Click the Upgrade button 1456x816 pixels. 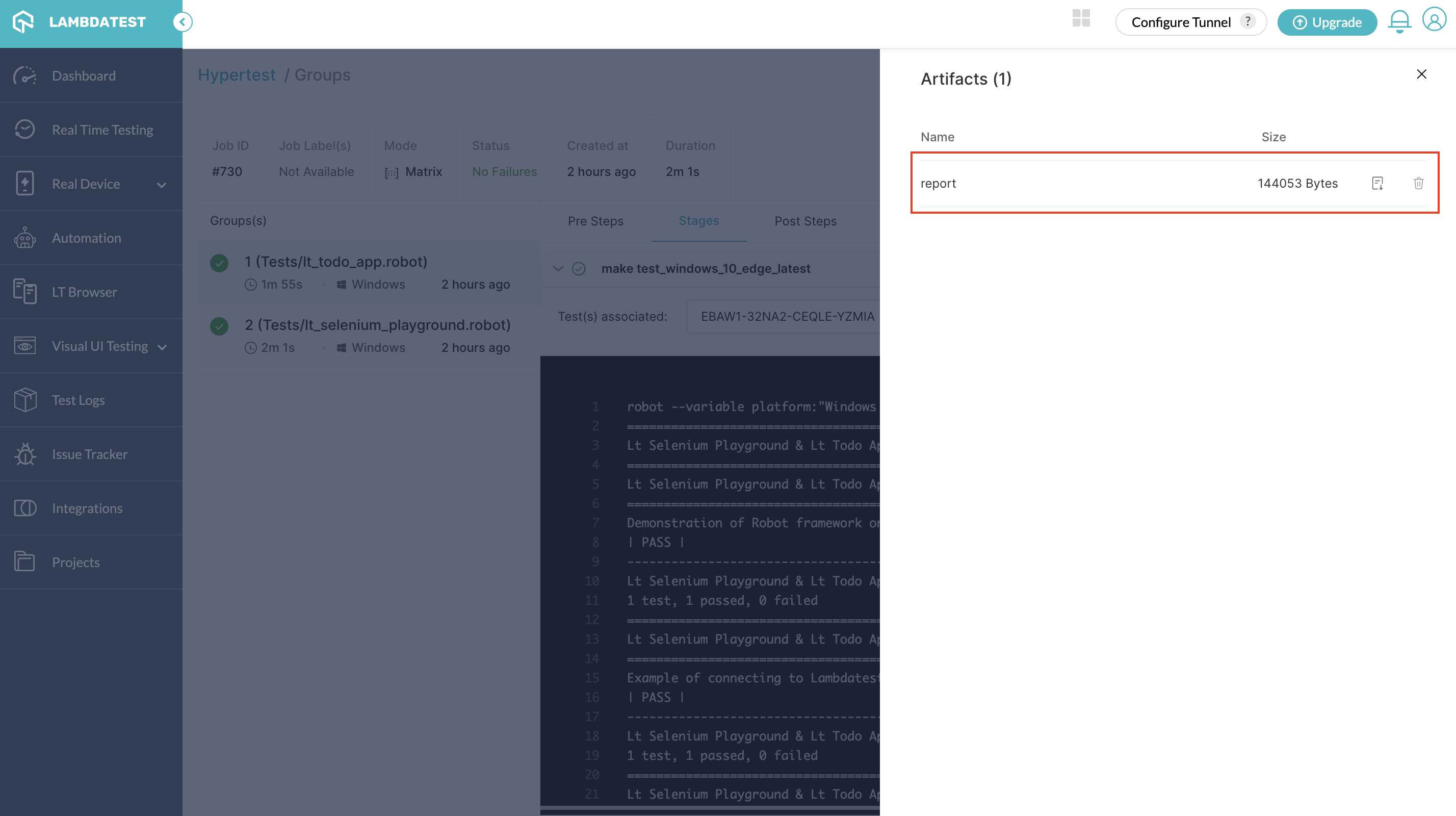pyautogui.click(x=1327, y=22)
